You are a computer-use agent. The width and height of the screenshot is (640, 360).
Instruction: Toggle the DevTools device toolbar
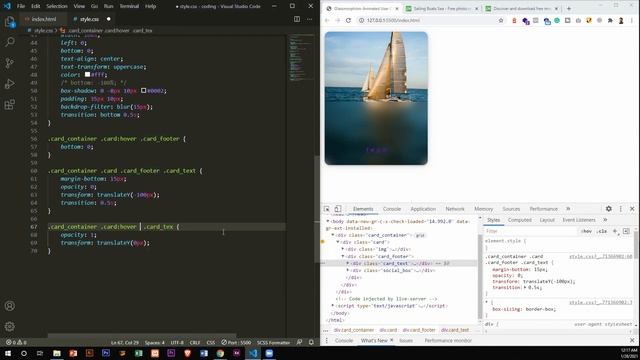pyautogui.click(x=338, y=209)
